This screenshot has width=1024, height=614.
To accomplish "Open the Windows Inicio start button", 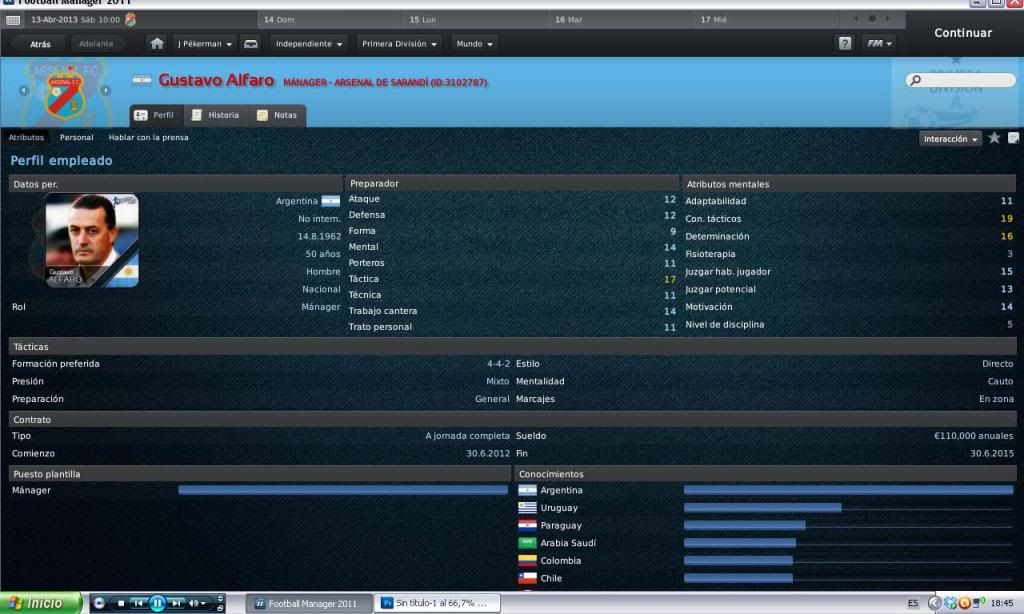I will (x=41, y=604).
